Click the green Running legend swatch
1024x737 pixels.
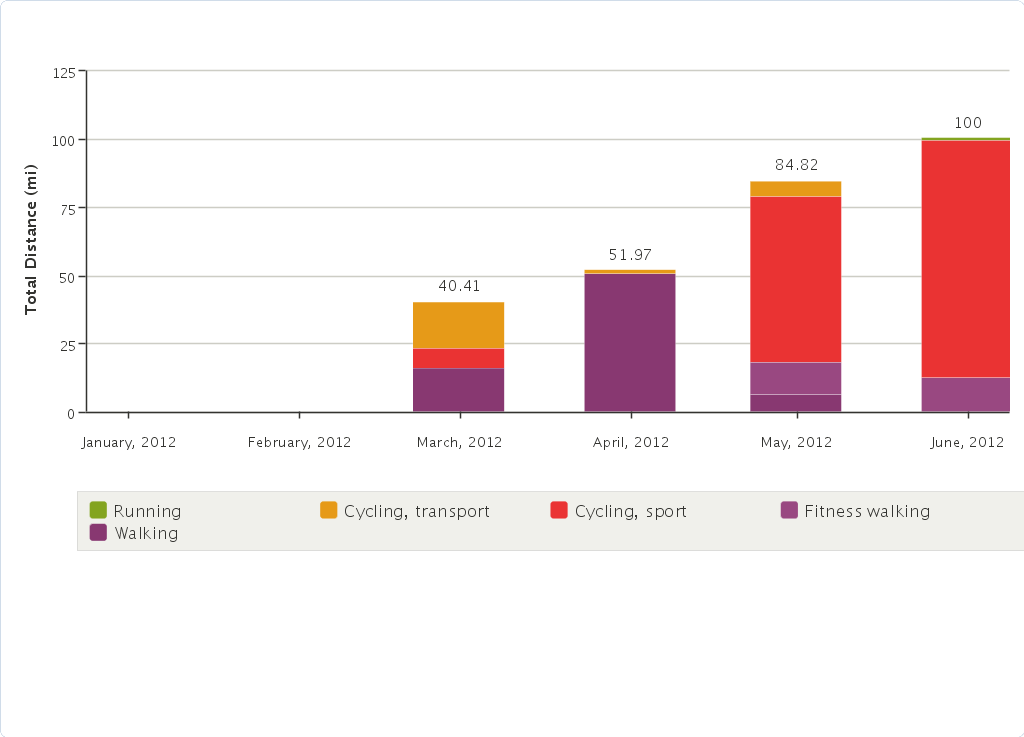click(98, 510)
